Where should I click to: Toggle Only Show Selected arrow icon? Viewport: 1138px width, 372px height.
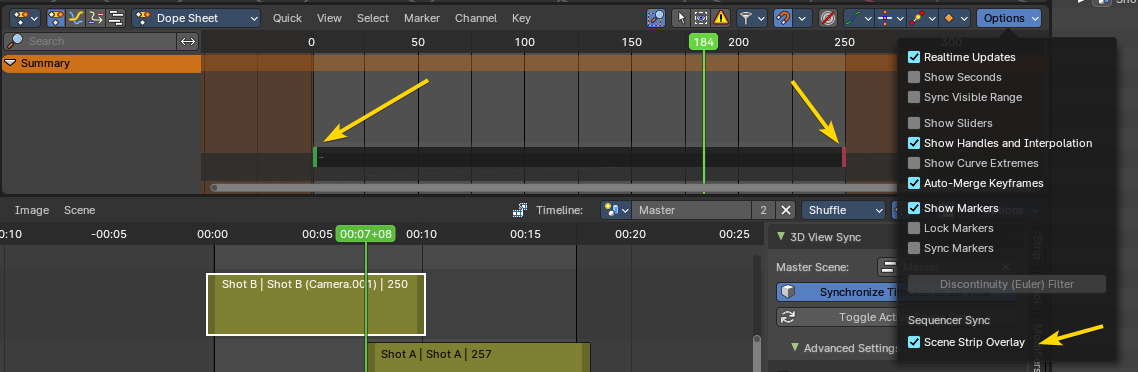(681, 17)
